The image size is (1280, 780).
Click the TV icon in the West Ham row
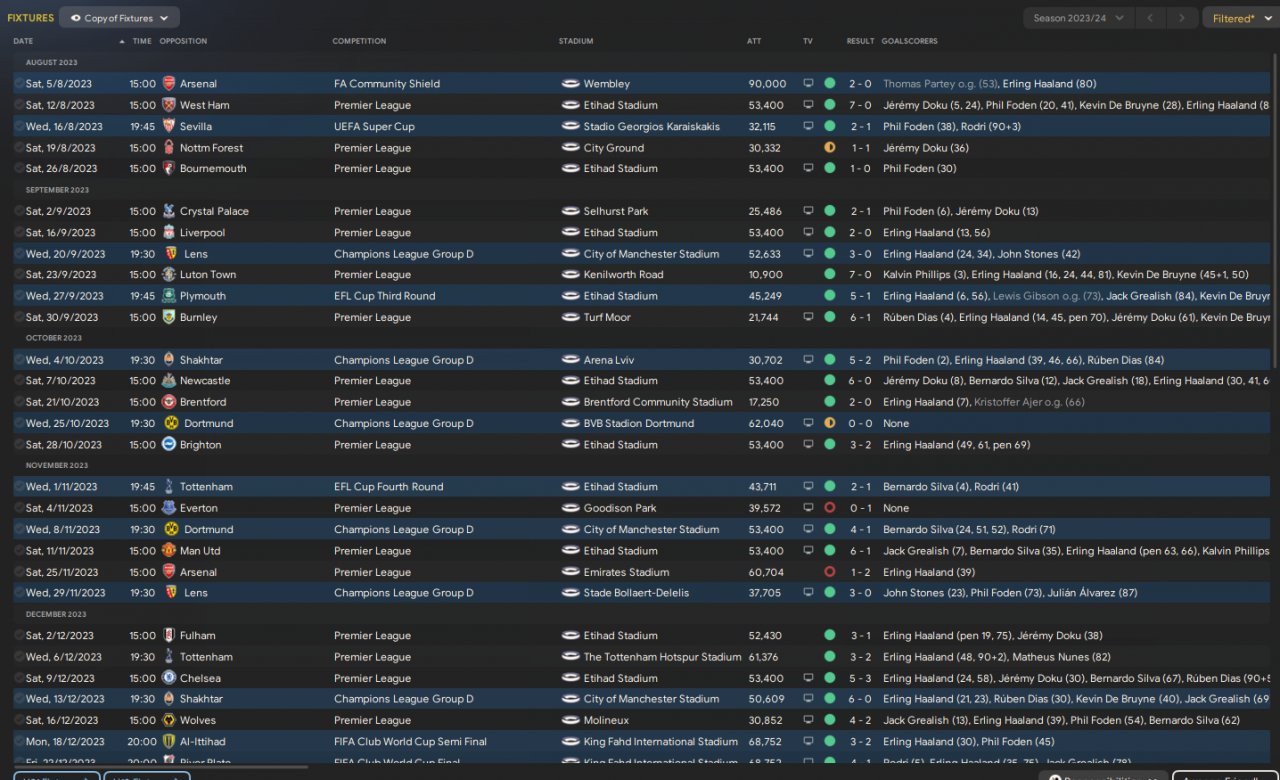tap(808, 105)
